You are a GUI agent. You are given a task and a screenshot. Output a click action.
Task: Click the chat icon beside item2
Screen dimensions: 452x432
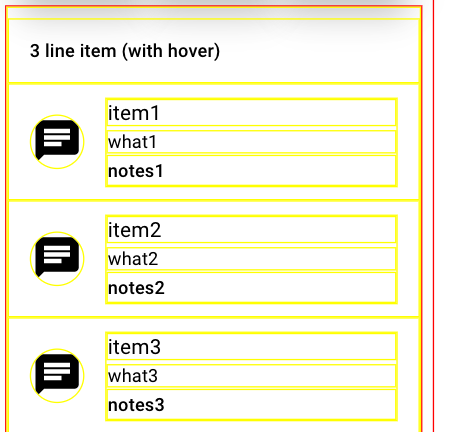coord(57,259)
